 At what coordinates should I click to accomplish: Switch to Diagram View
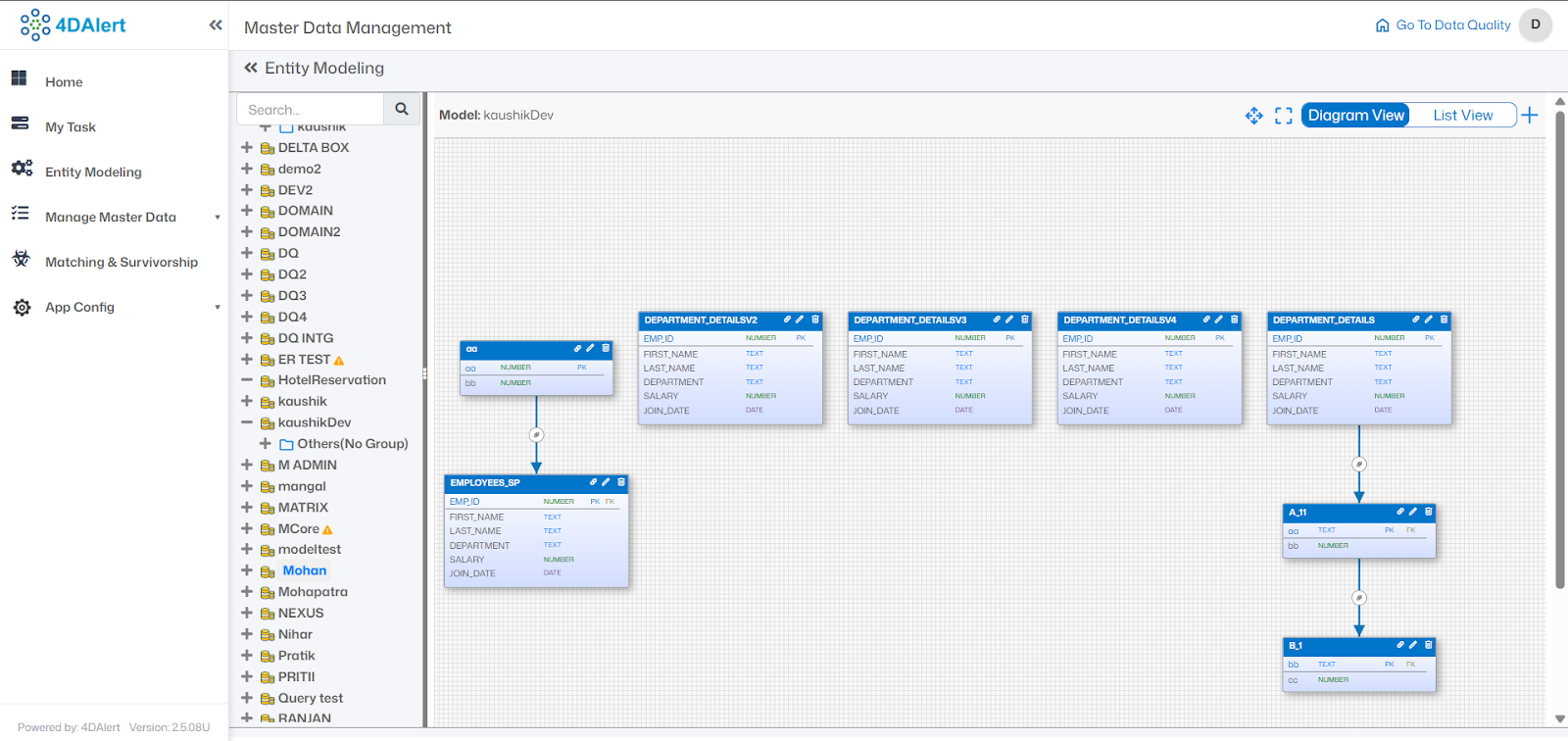tap(1355, 115)
